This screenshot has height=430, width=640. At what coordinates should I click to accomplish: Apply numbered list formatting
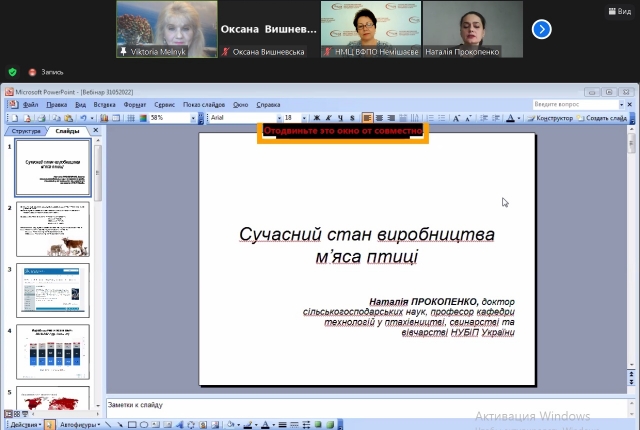click(430, 118)
